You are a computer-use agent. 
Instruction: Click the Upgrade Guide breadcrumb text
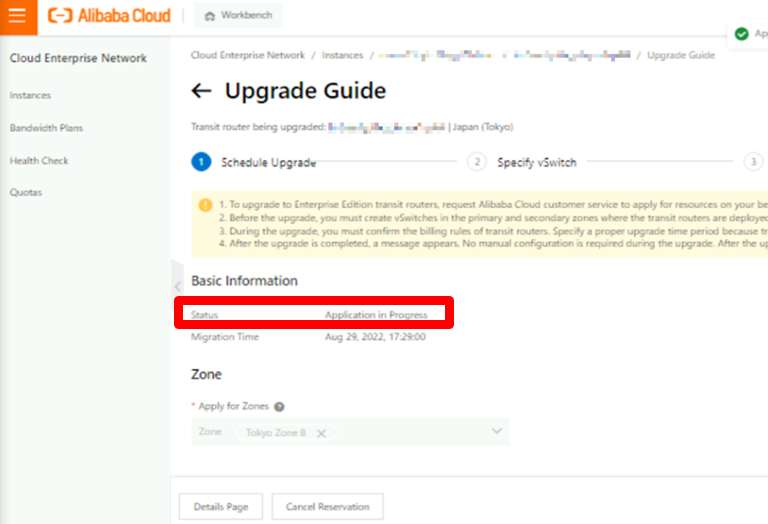click(681, 55)
